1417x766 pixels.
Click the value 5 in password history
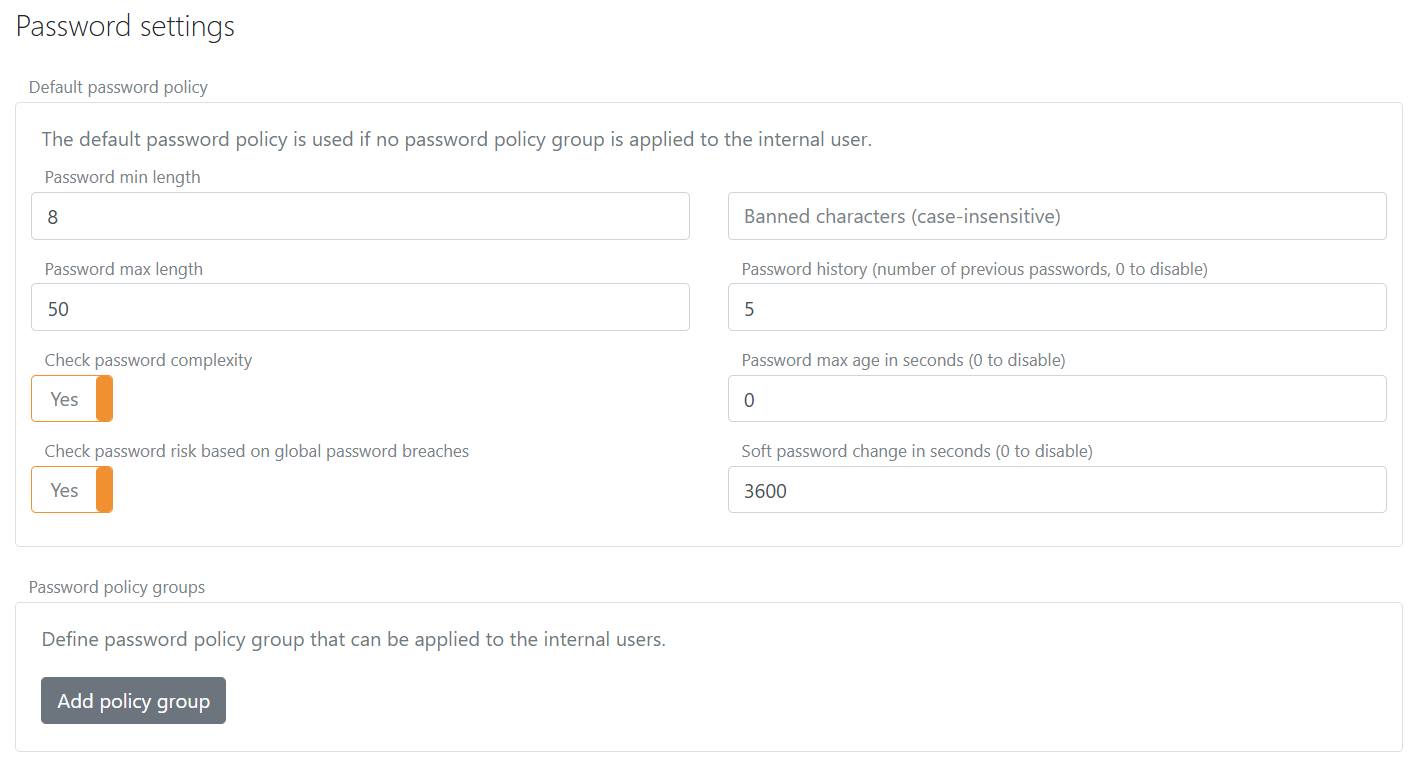click(x=749, y=308)
